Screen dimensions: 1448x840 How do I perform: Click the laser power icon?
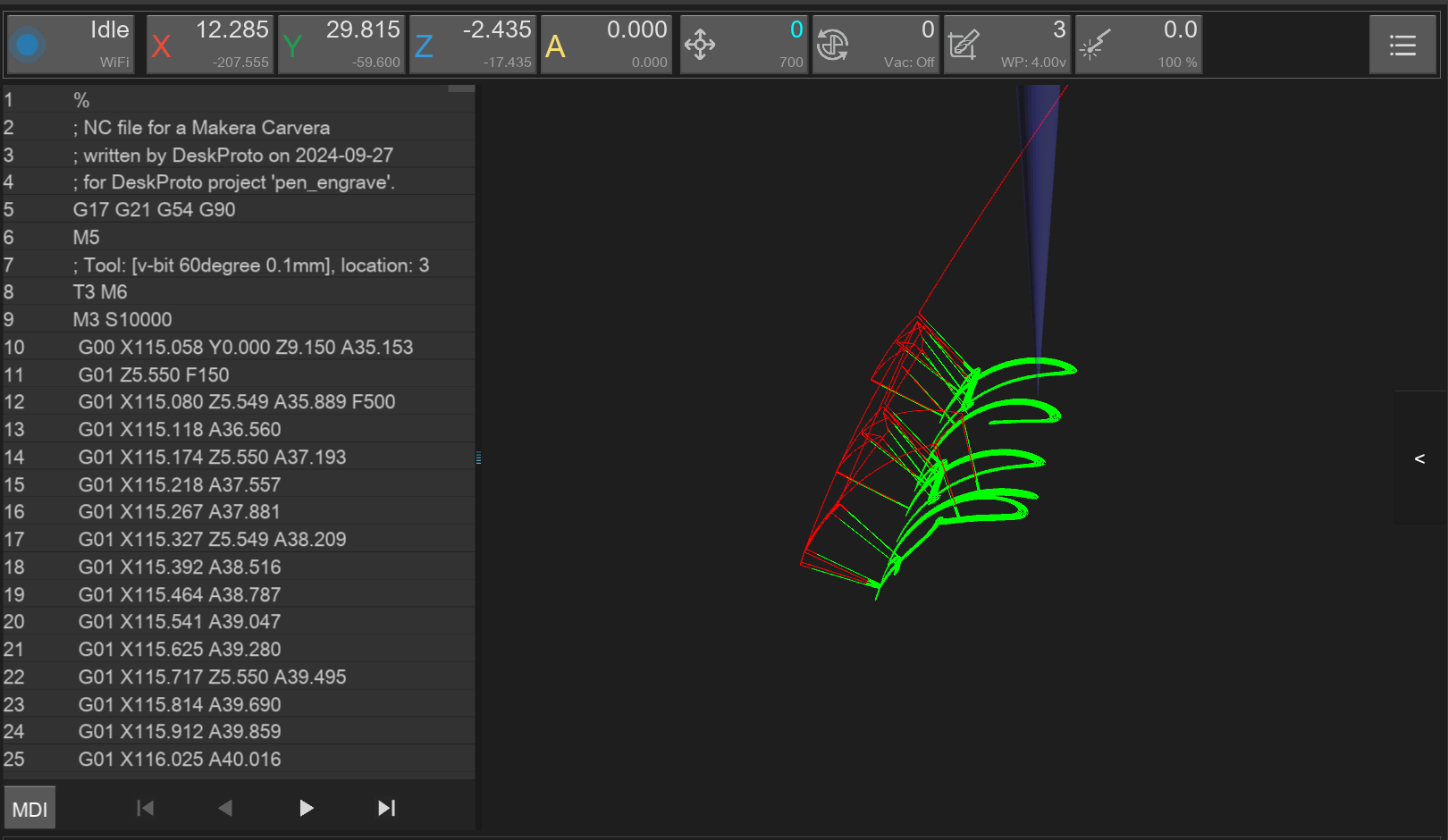(x=1094, y=44)
